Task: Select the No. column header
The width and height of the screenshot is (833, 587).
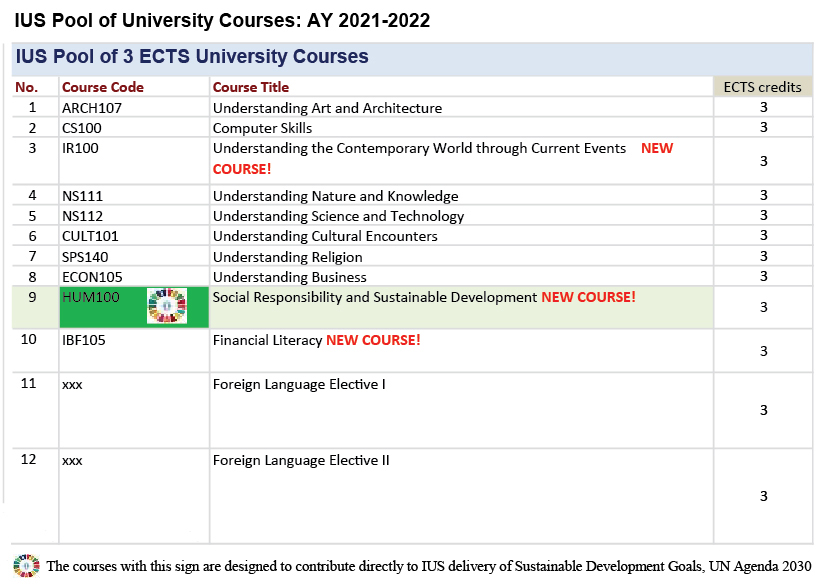Action: click(x=30, y=87)
